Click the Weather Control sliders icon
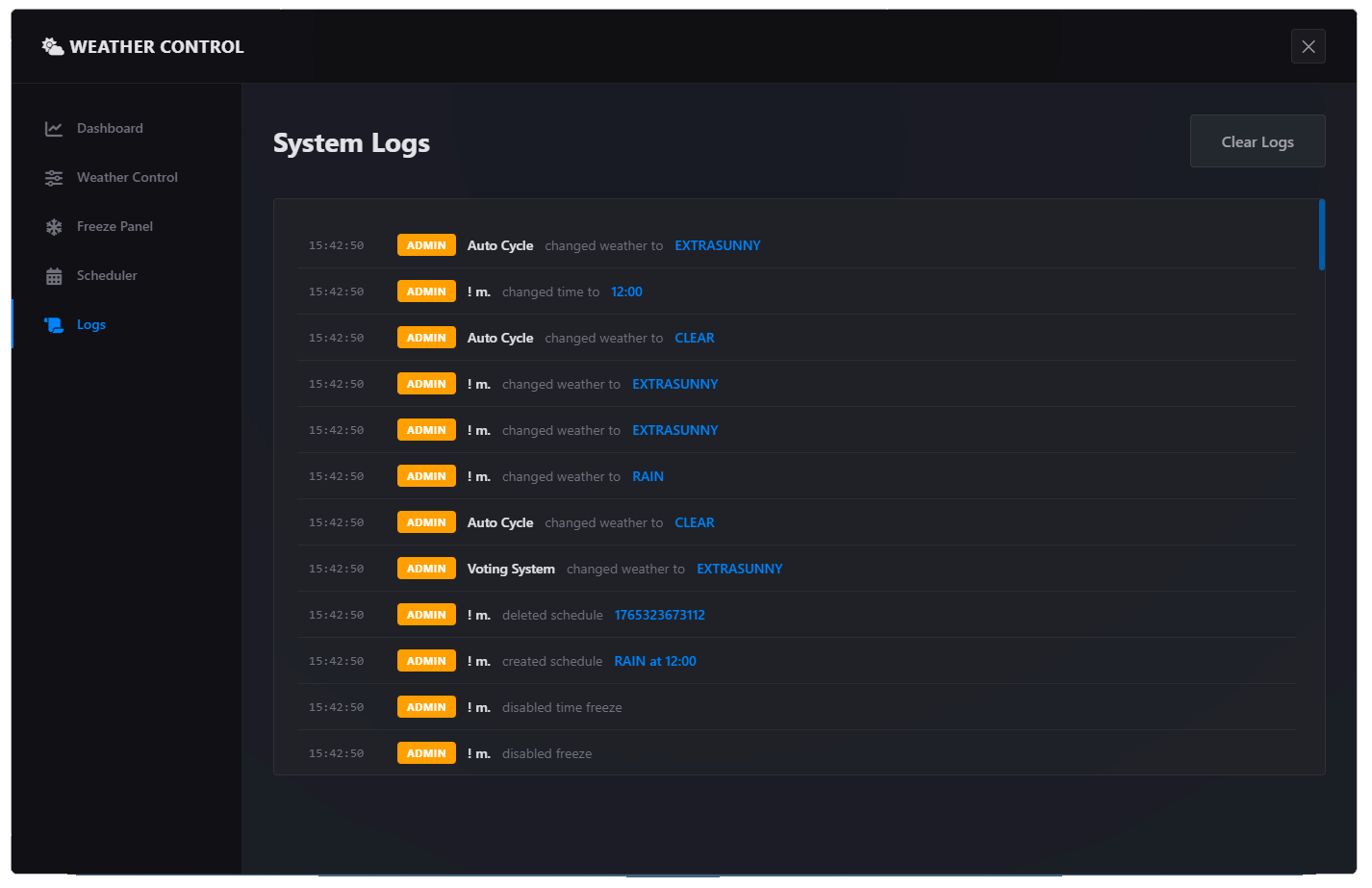 [54, 178]
